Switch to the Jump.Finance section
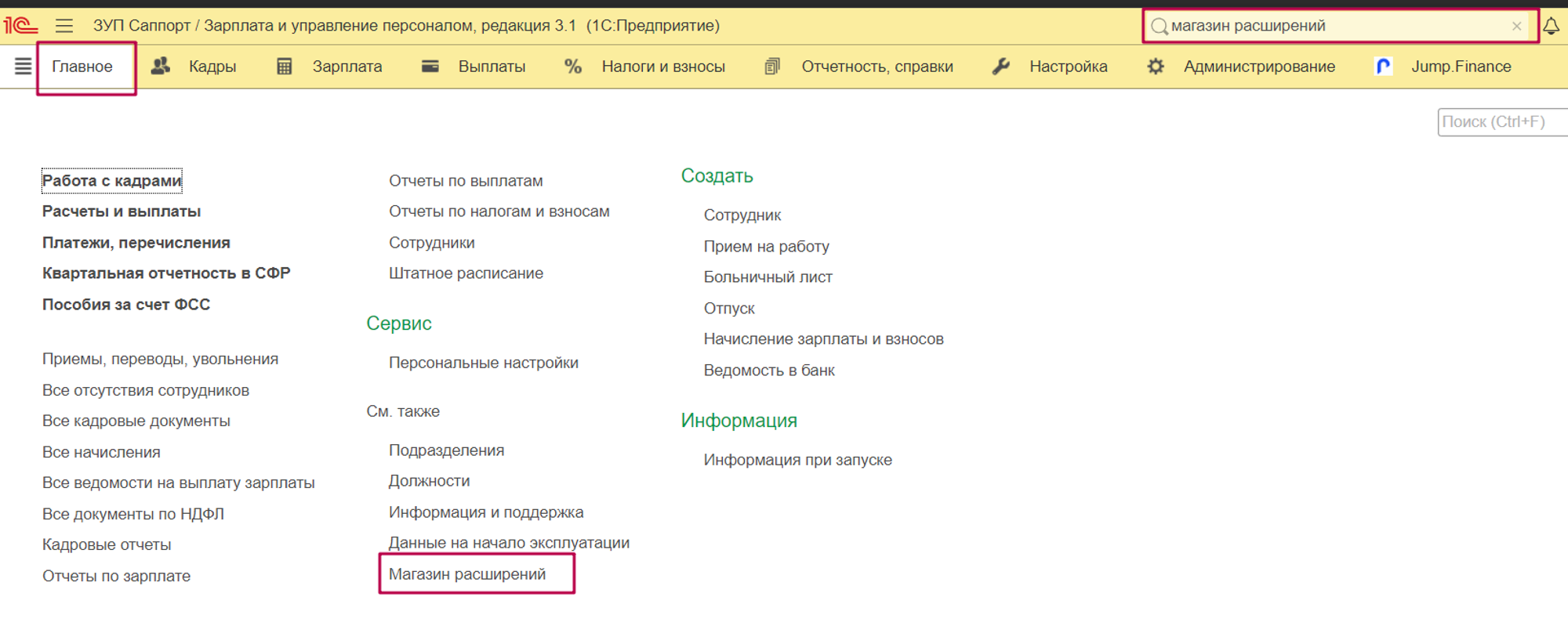 pyautogui.click(x=1443, y=67)
